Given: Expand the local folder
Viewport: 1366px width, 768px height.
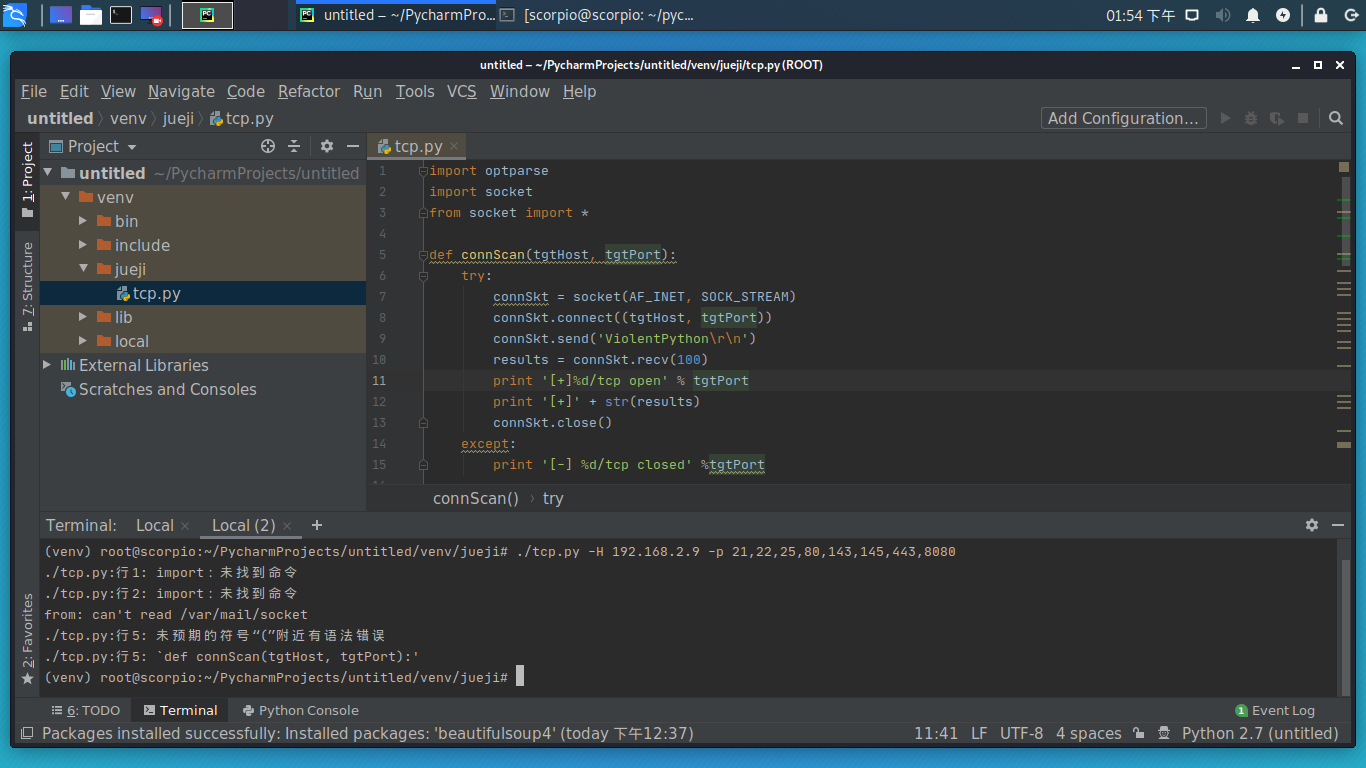Looking at the screenshot, I should [x=84, y=341].
